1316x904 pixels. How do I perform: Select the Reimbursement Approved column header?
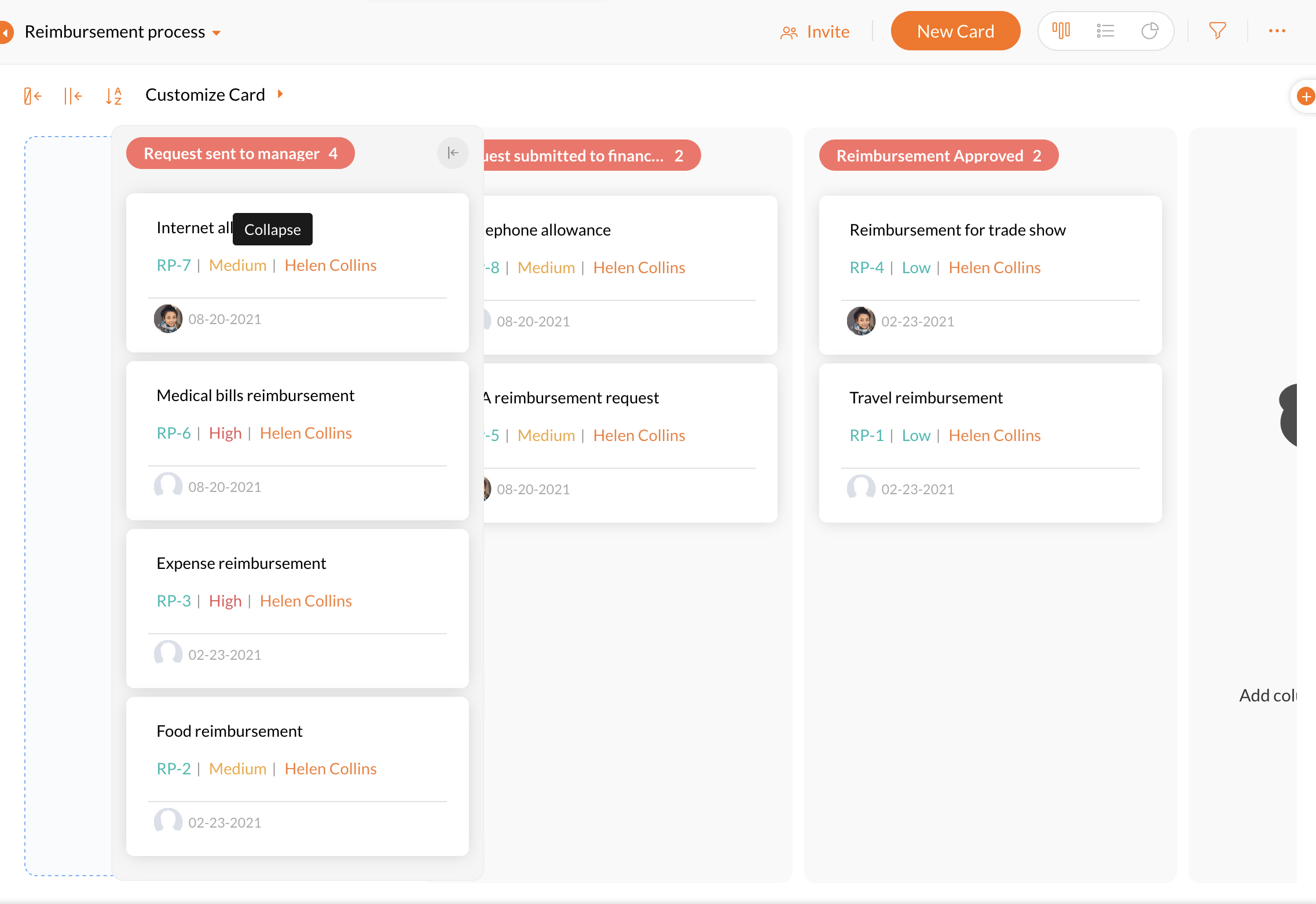pos(938,156)
